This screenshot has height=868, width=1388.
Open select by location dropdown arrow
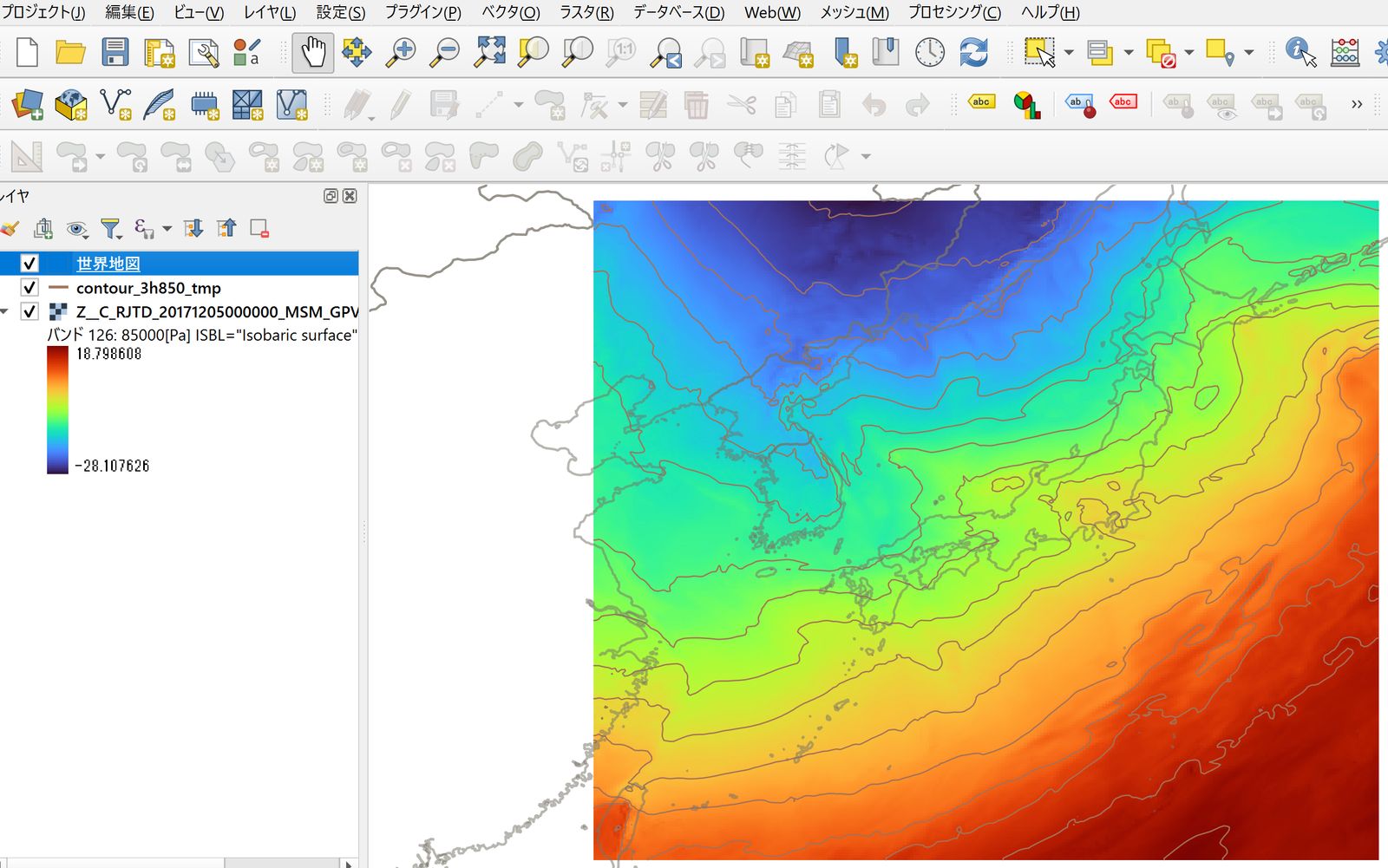(1249, 52)
